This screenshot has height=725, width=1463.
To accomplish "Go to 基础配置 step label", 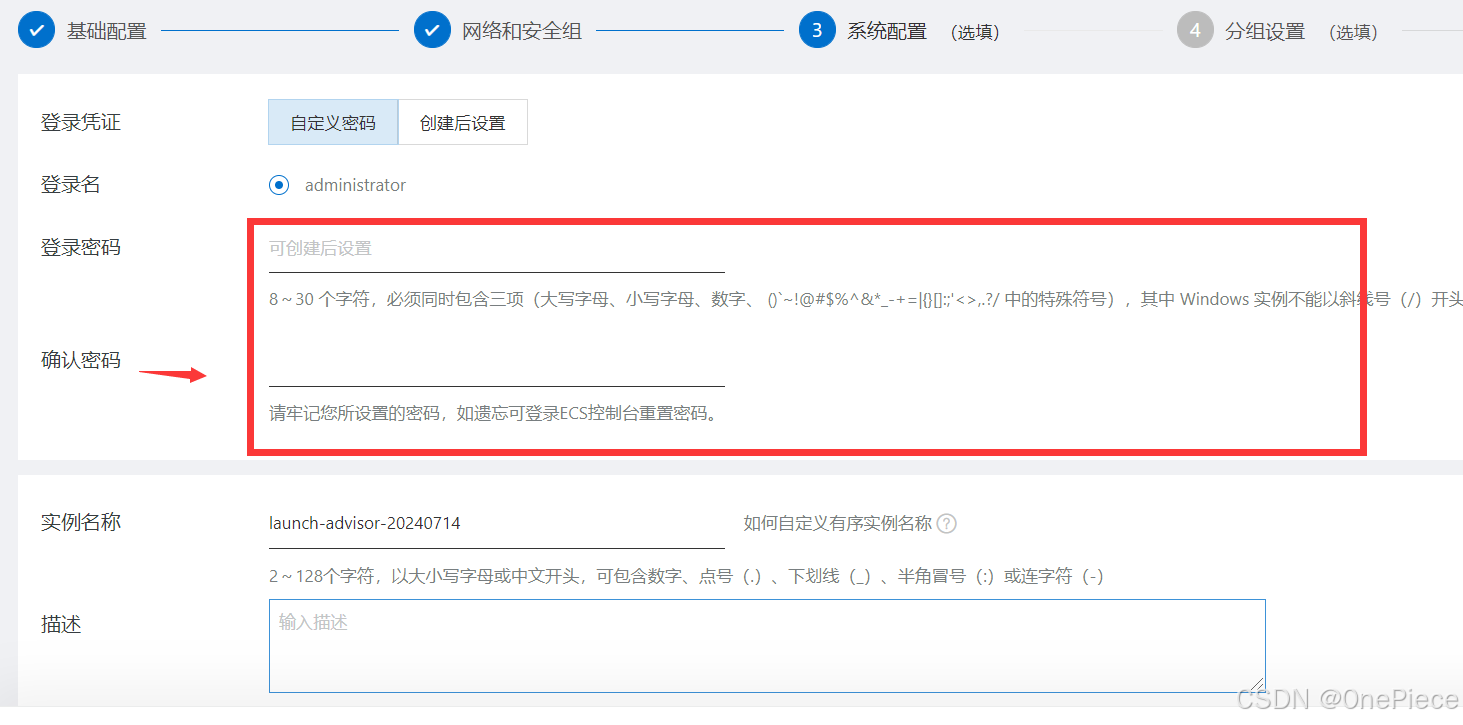I will tap(107, 31).
